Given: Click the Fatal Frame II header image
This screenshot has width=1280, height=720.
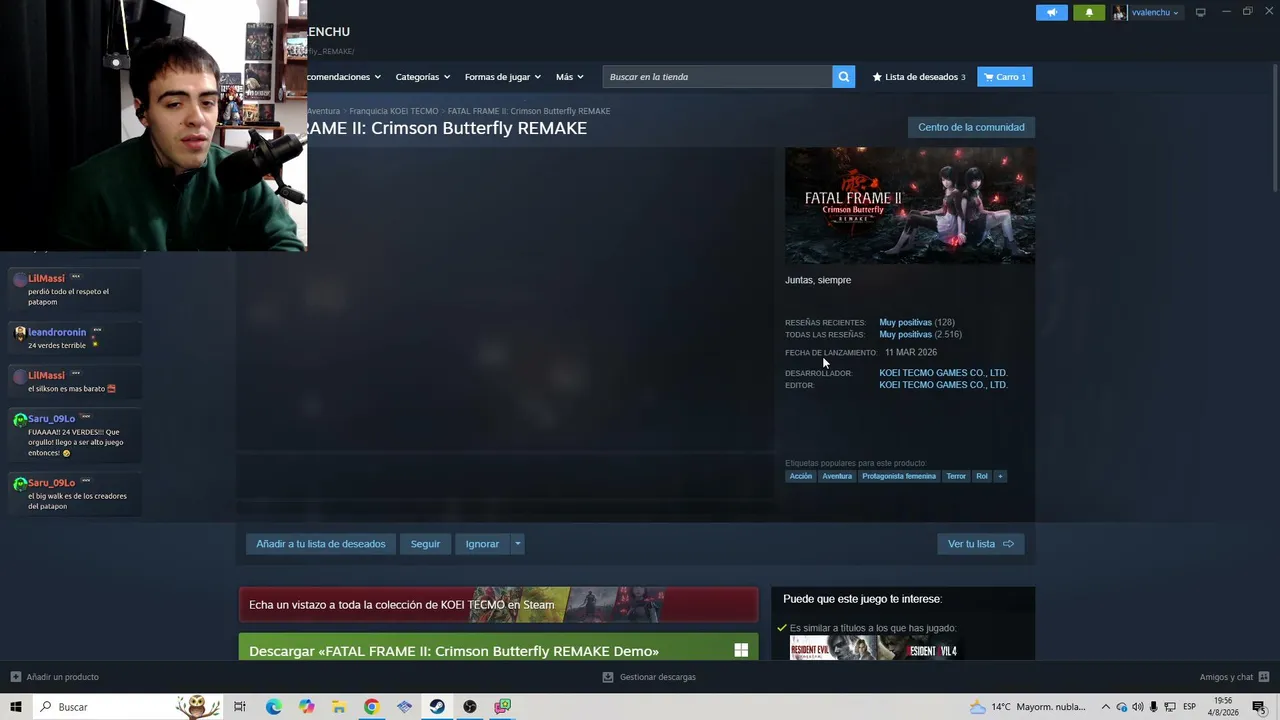Looking at the screenshot, I should click(910, 206).
